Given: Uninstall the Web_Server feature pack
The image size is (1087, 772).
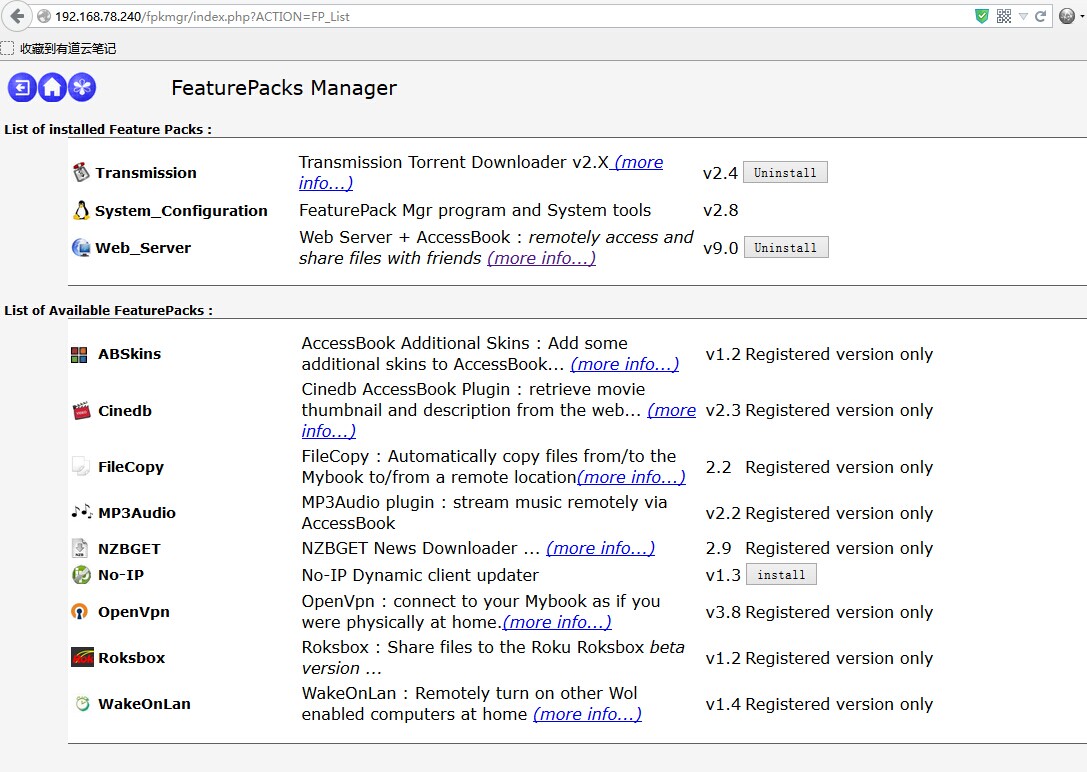Looking at the screenshot, I should [x=785, y=247].
